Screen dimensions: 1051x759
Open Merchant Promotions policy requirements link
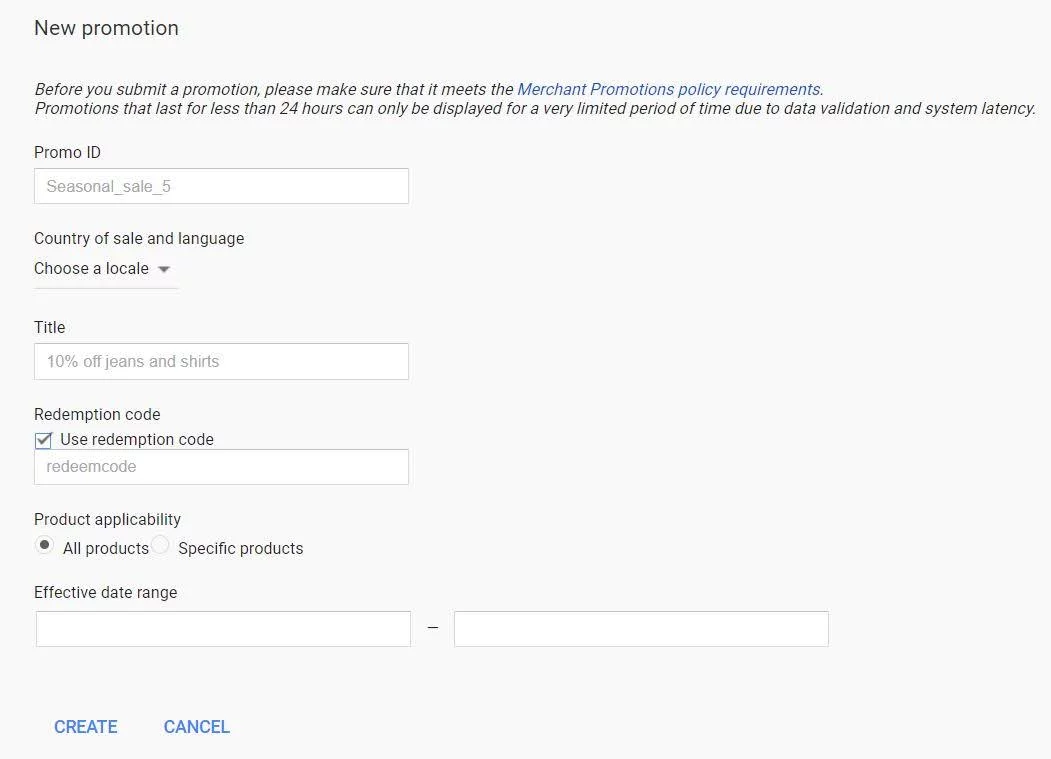[668, 90]
